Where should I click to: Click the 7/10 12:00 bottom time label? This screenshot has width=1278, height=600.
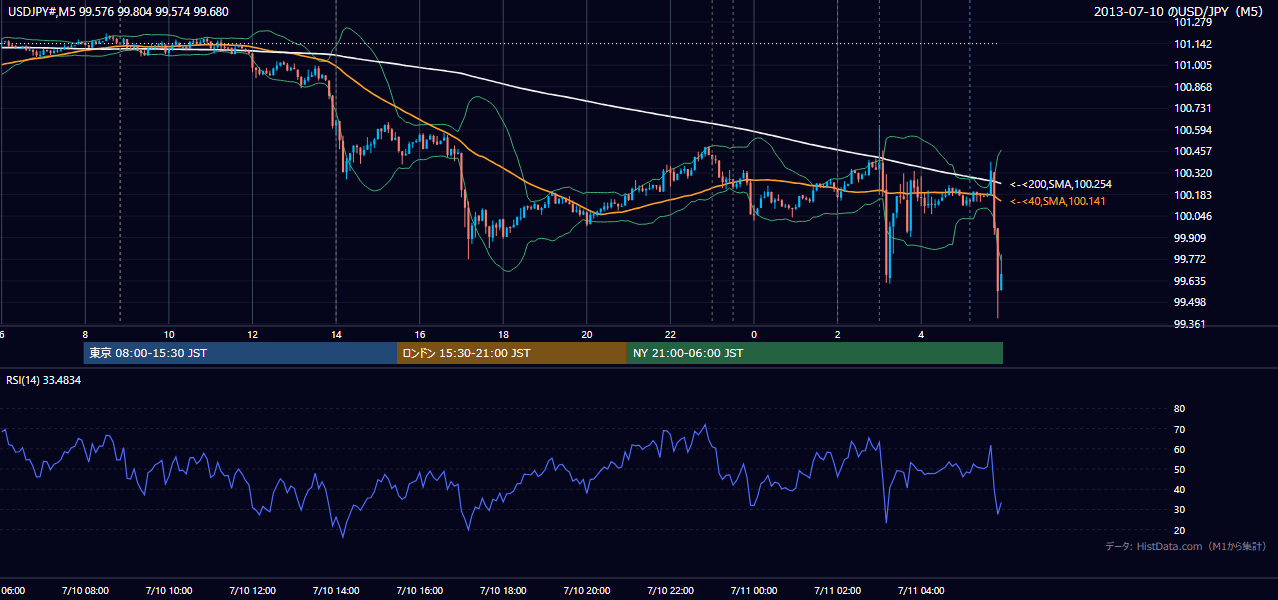click(252, 590)
